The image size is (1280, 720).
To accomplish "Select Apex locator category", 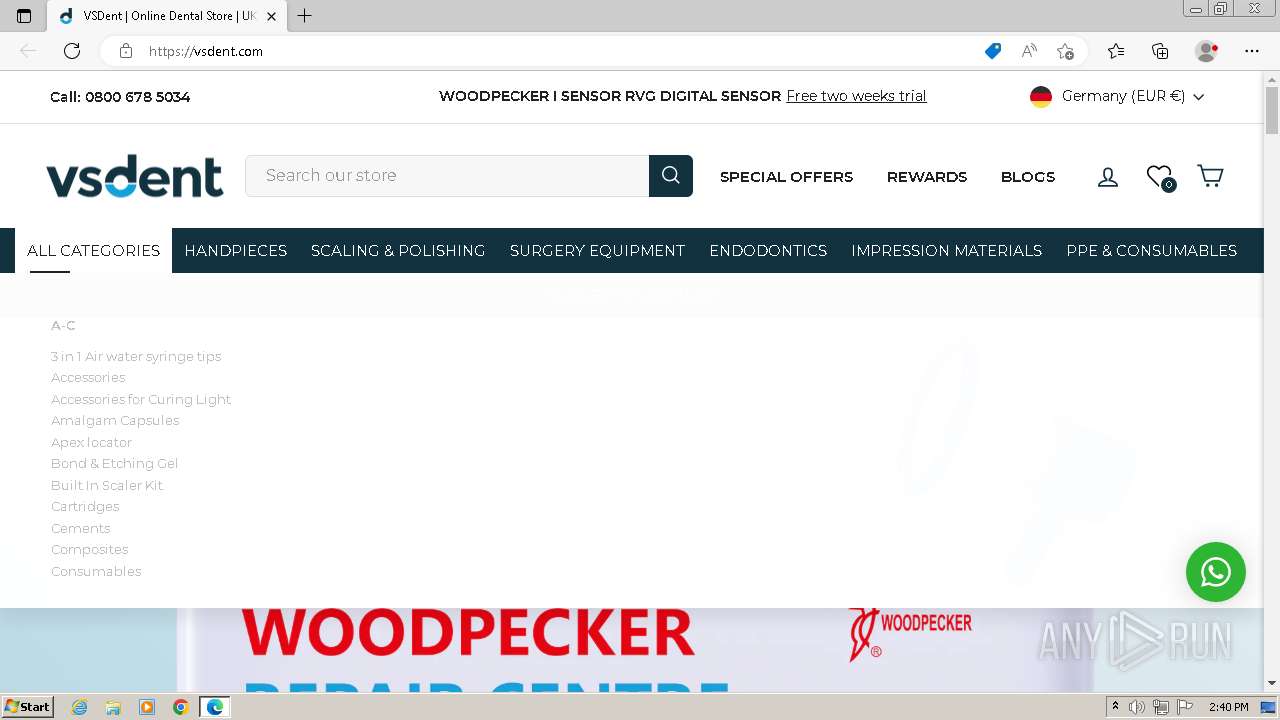I will 91,442.
